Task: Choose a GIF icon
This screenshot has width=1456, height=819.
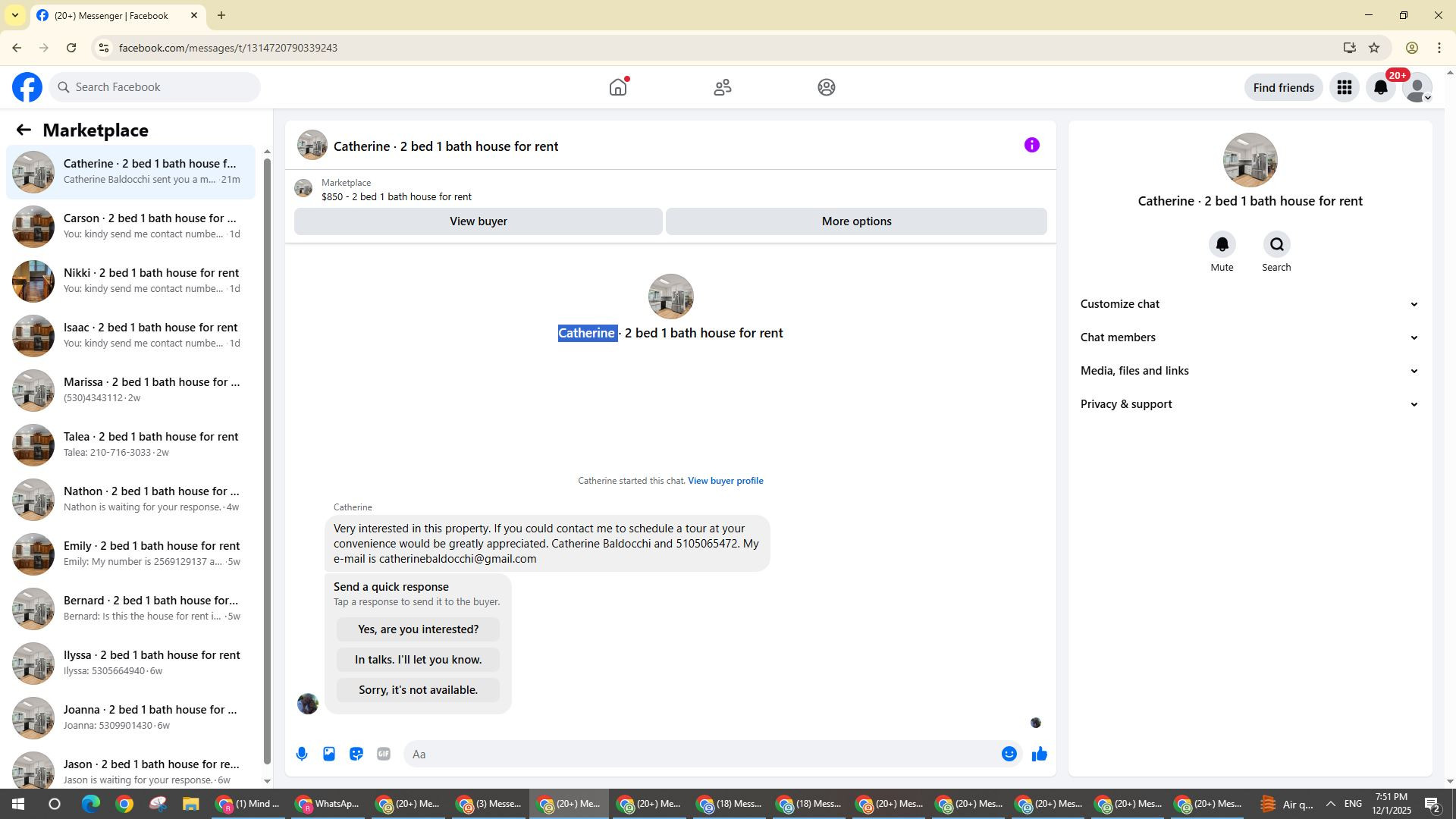Action: coord(384,754)
